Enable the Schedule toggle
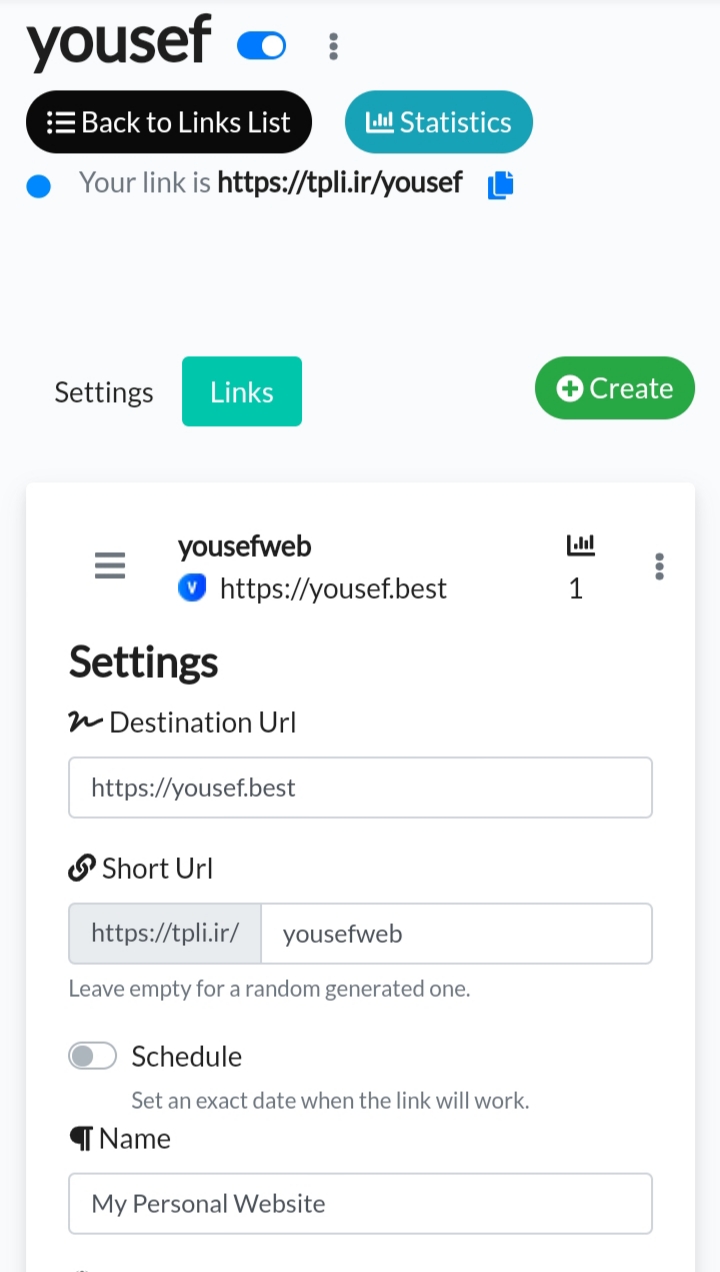 93,1056
